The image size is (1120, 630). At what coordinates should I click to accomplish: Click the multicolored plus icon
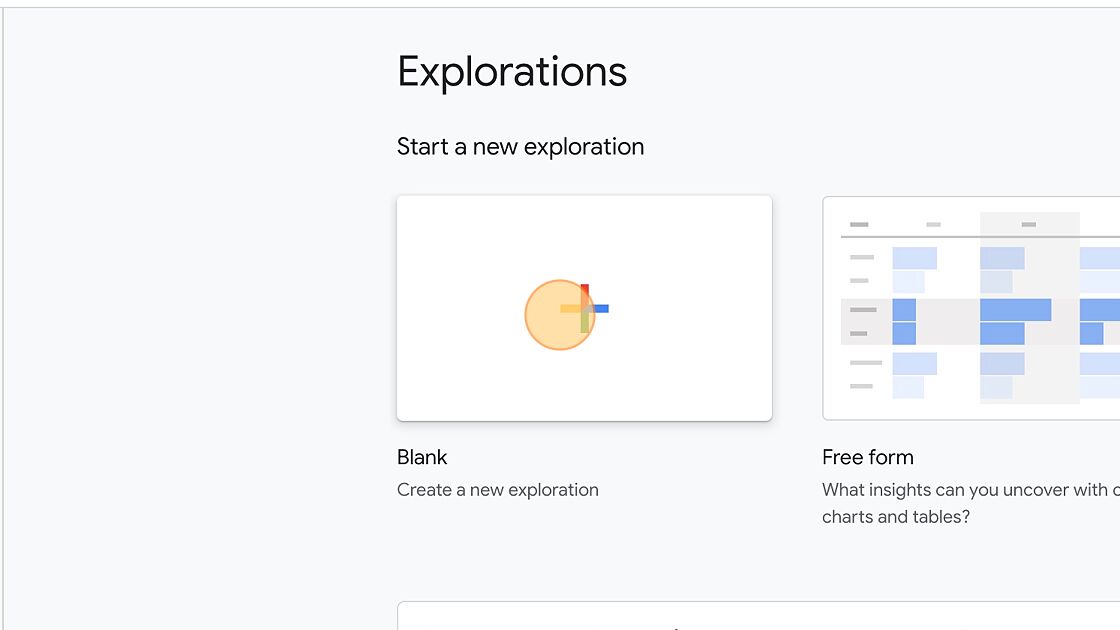585,308
